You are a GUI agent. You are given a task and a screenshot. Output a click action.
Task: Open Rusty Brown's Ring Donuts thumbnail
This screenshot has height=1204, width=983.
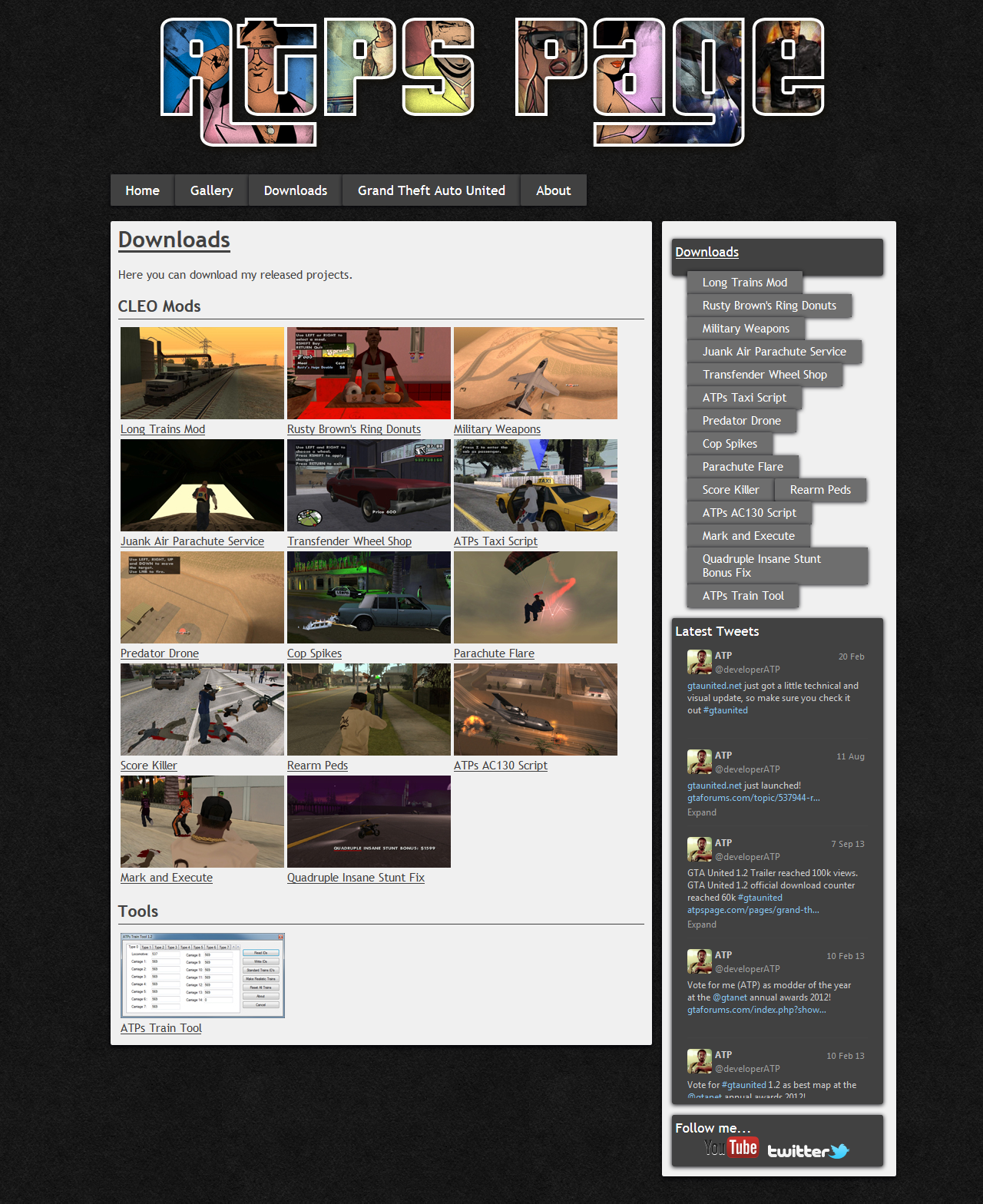pos(369,373)
